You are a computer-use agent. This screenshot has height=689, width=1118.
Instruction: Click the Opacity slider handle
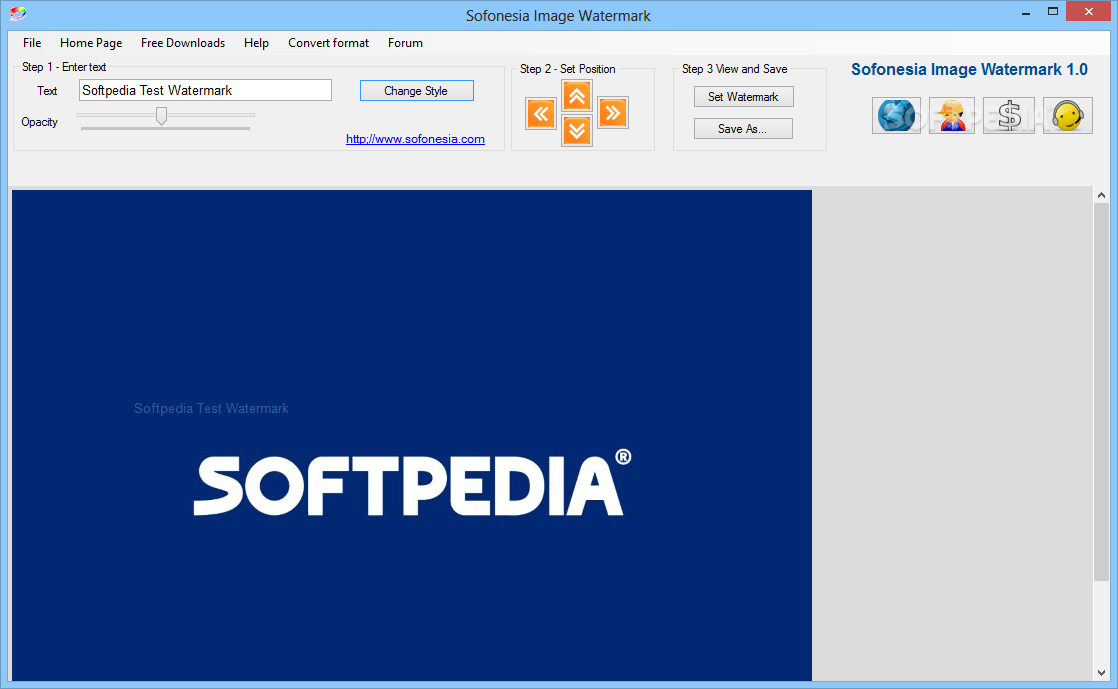pyautogui.click(x=161, y=116)
